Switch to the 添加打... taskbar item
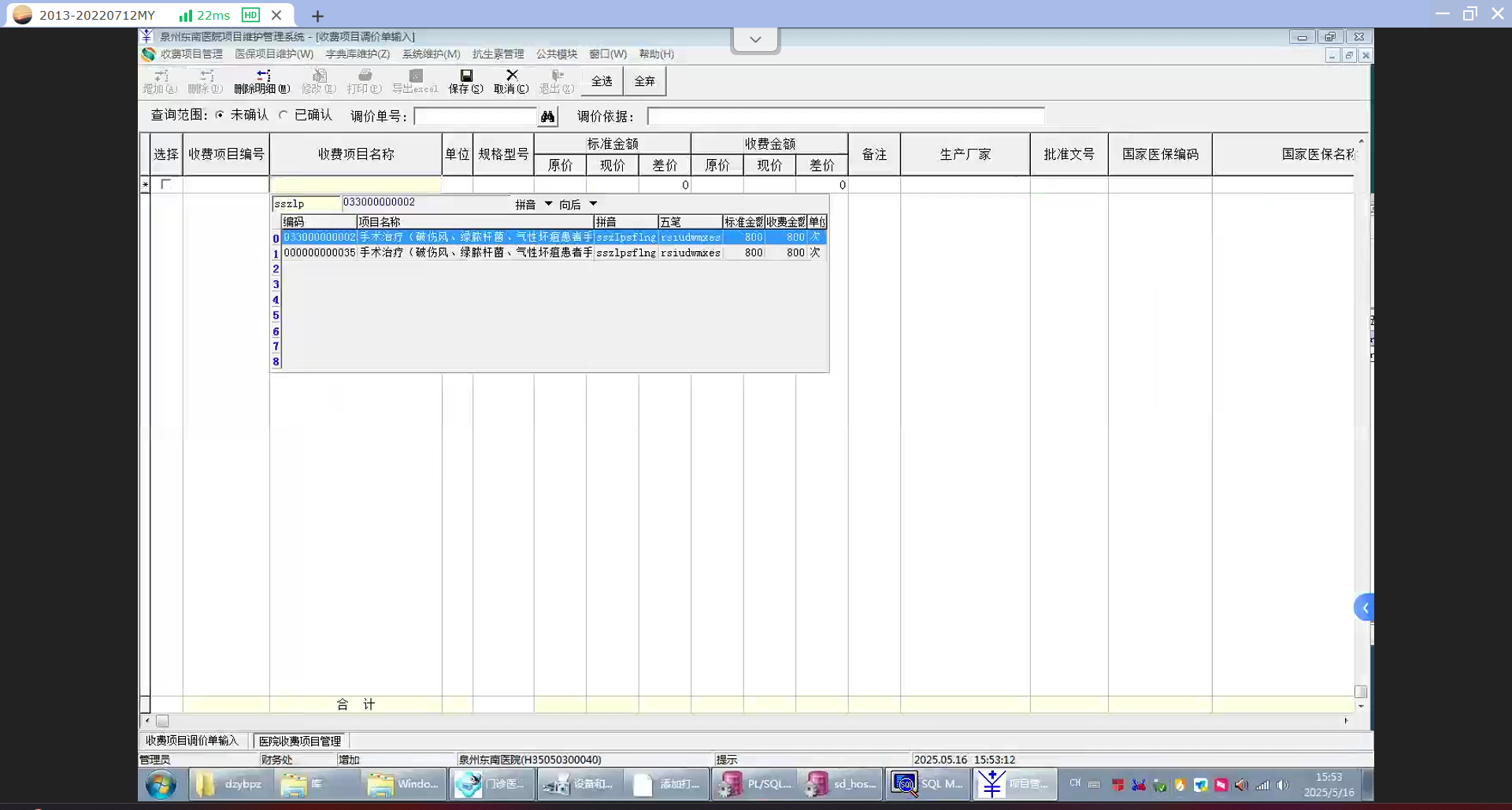The height and width of the screenshot is (810, 1512). click(667, 784)
